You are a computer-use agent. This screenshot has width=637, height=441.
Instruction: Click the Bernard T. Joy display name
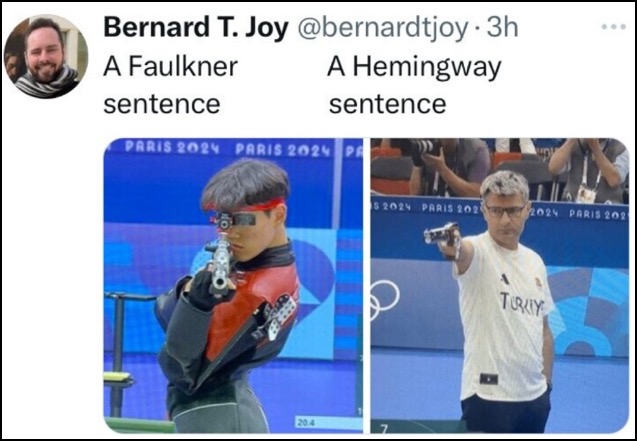point(196,28)
